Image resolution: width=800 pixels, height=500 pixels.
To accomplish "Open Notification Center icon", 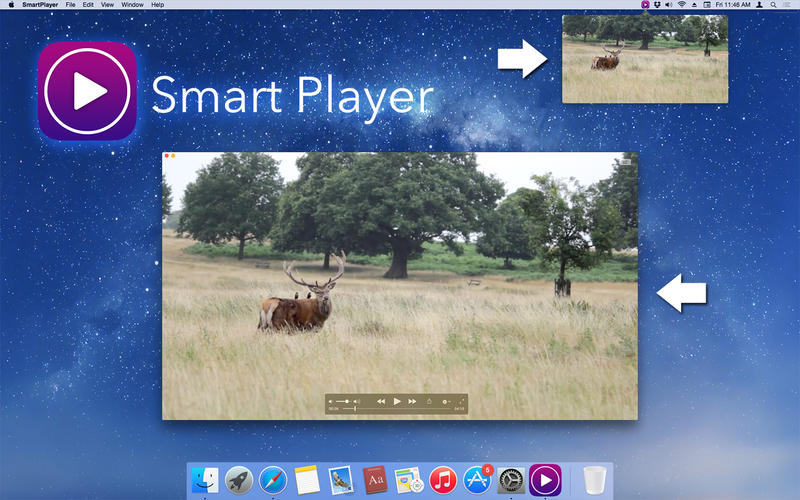I will click(787, 5).
